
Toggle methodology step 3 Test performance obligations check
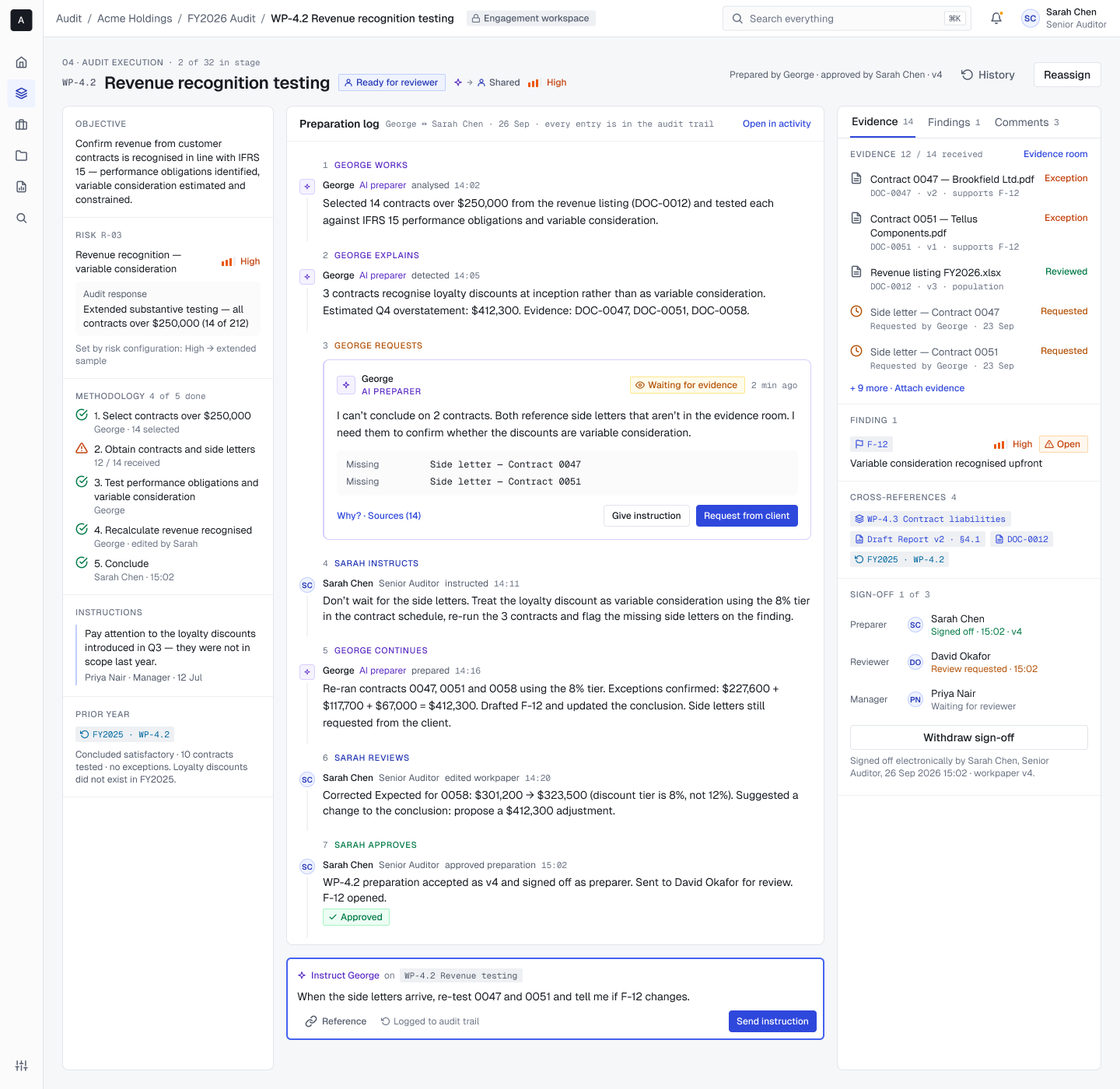[82, 482]
